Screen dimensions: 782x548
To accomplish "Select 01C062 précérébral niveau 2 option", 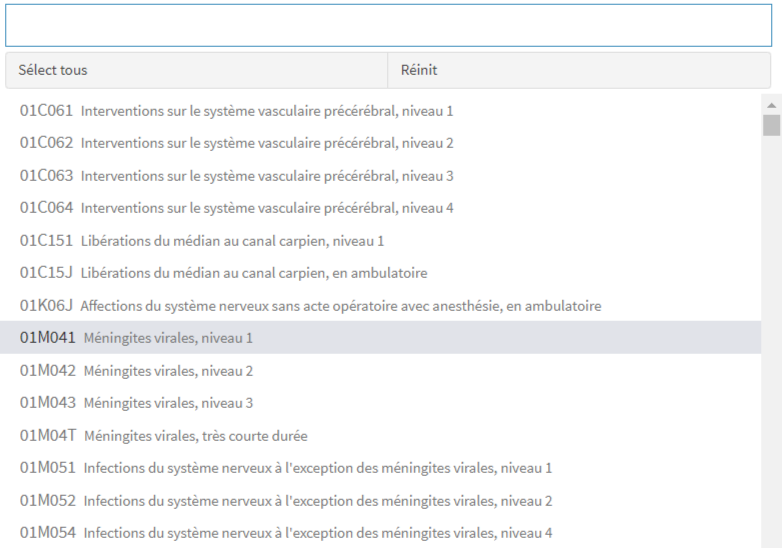I will tap(237, 143).
